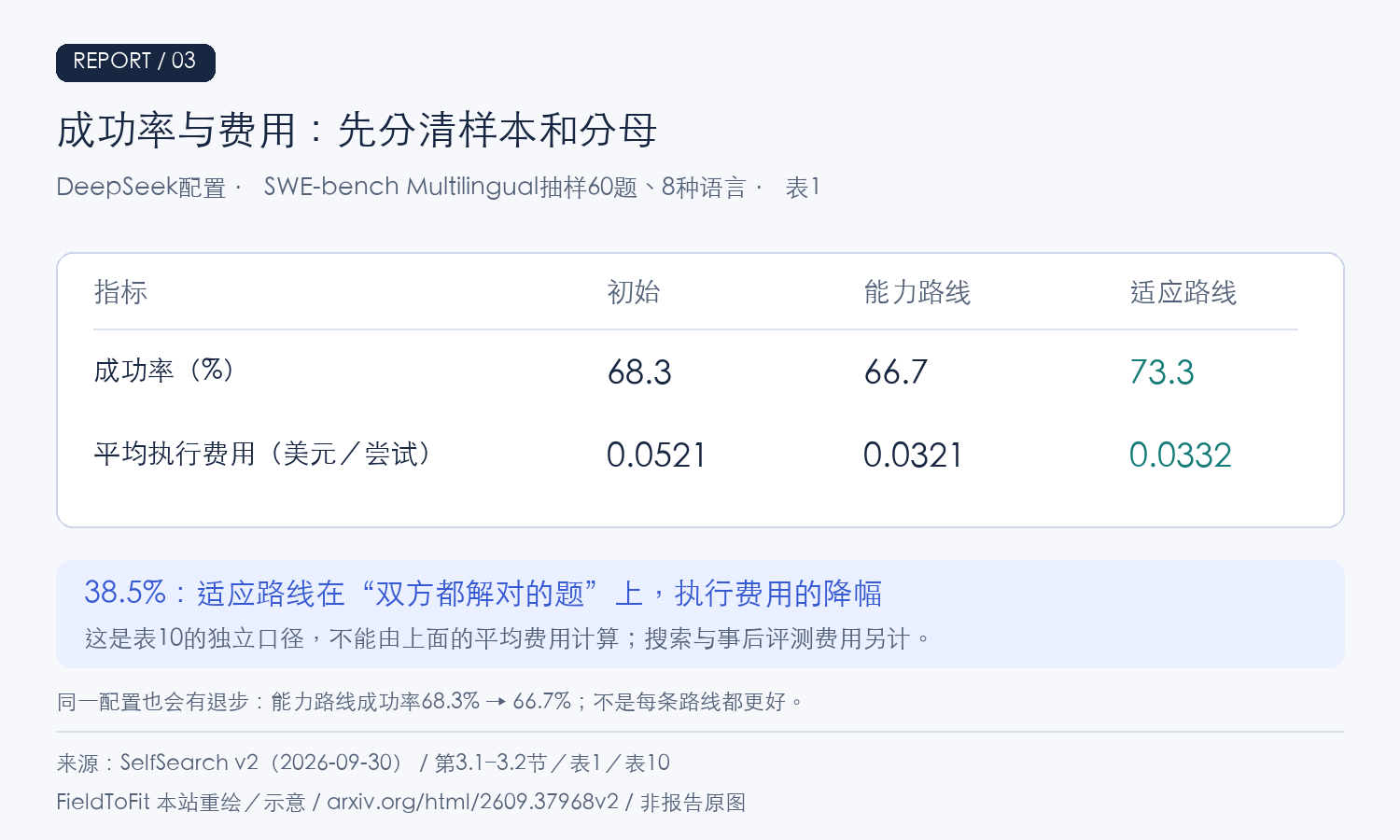Click the line starting 同一配置也会有退步

click(429, 701)
